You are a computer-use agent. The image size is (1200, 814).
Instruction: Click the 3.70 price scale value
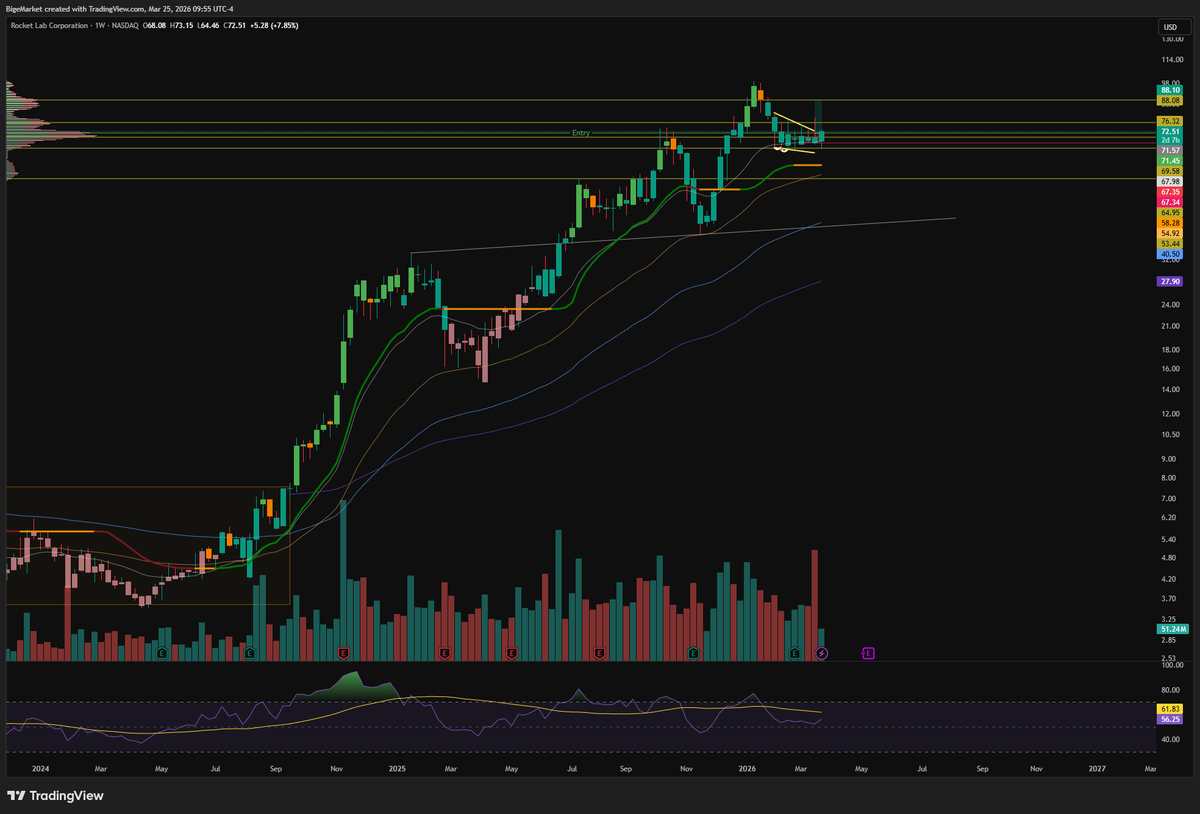[1168, 598]
